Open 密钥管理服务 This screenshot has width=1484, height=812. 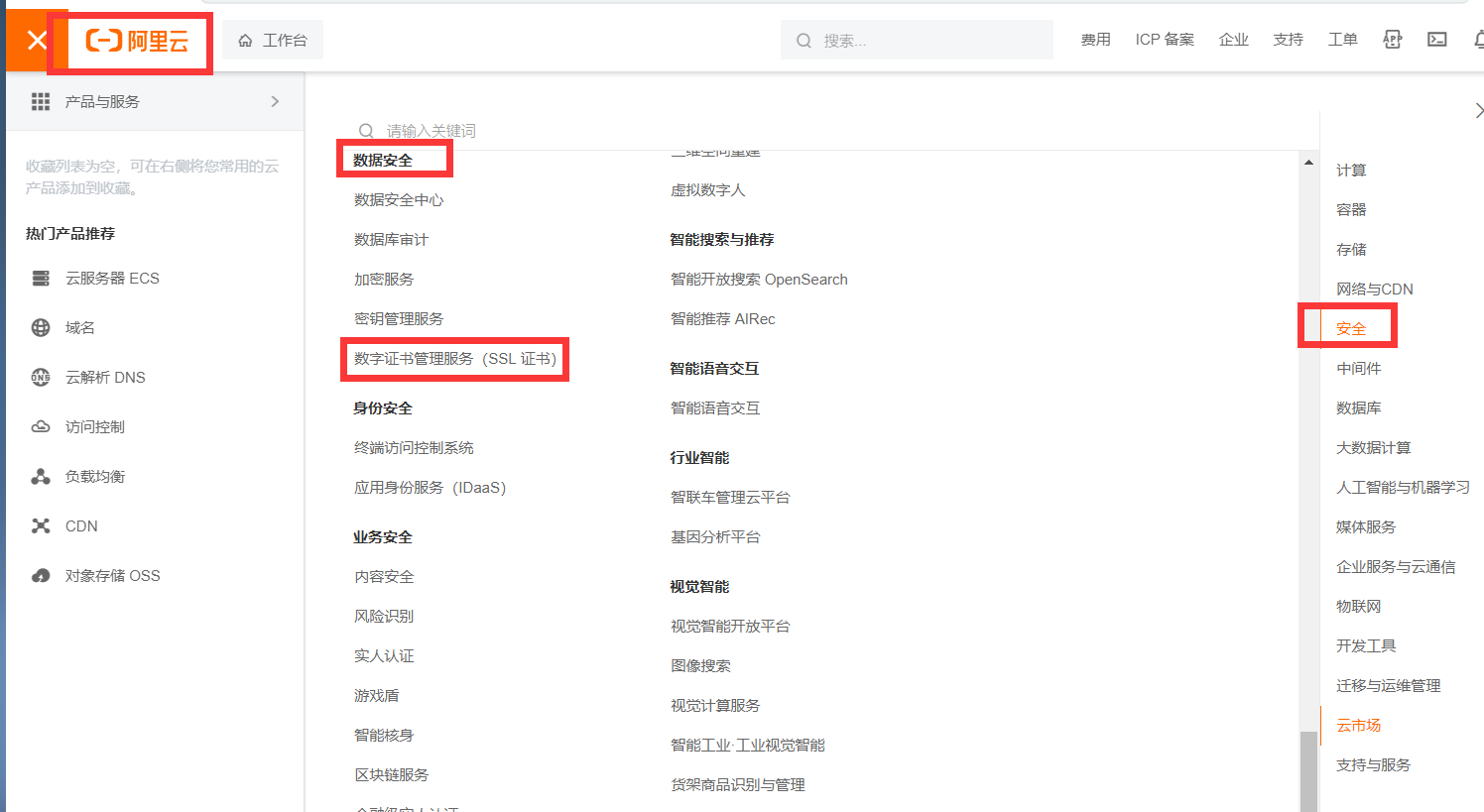click(399, 319)
